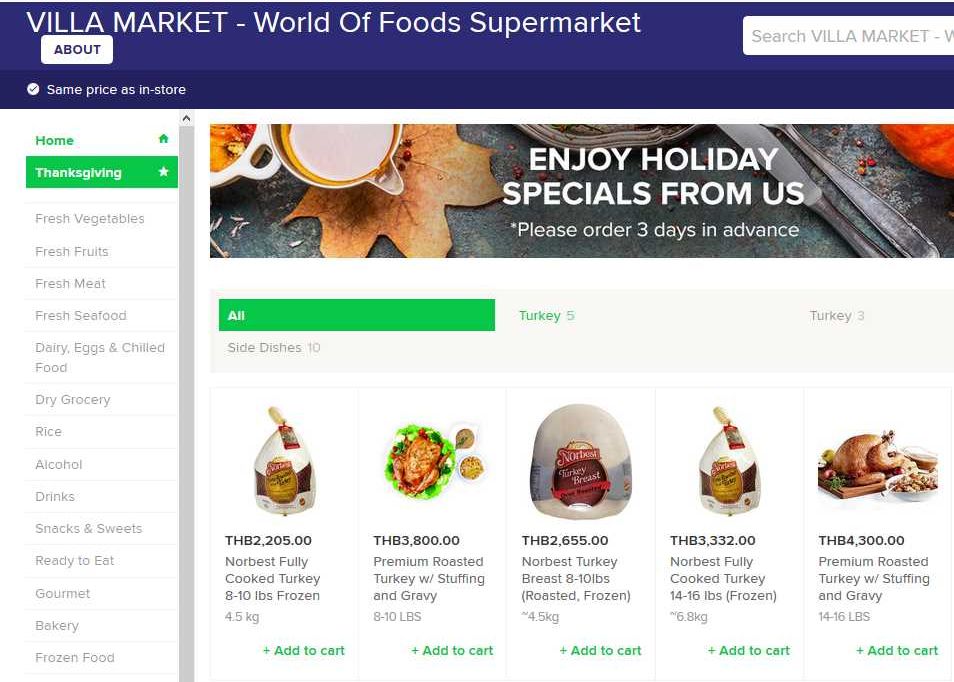The image size is (954, 682).
Task: Click the Enjoy Holiday Specials banner
Action: (581, 191)
